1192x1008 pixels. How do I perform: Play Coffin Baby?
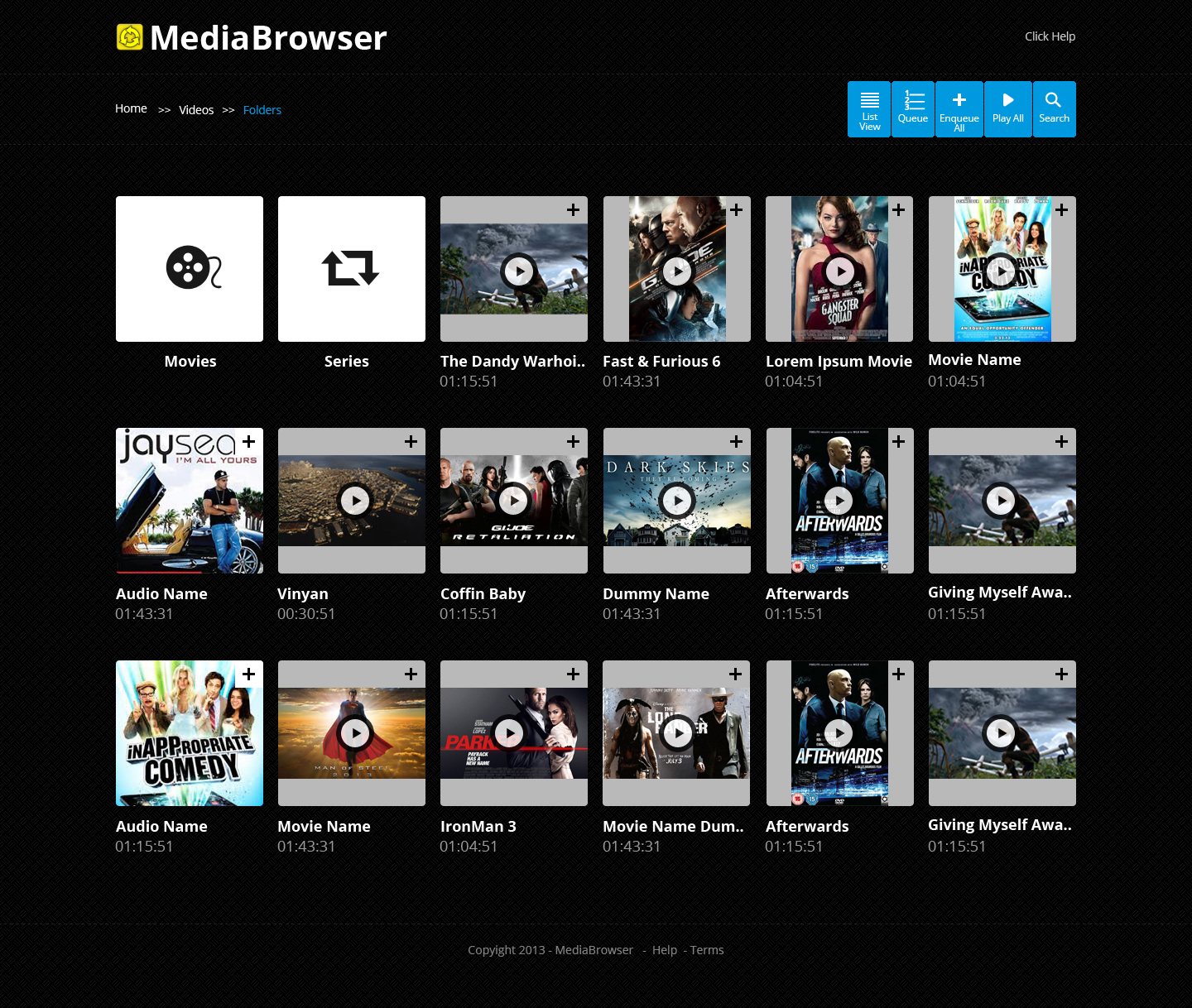click(x=514, y=501)
